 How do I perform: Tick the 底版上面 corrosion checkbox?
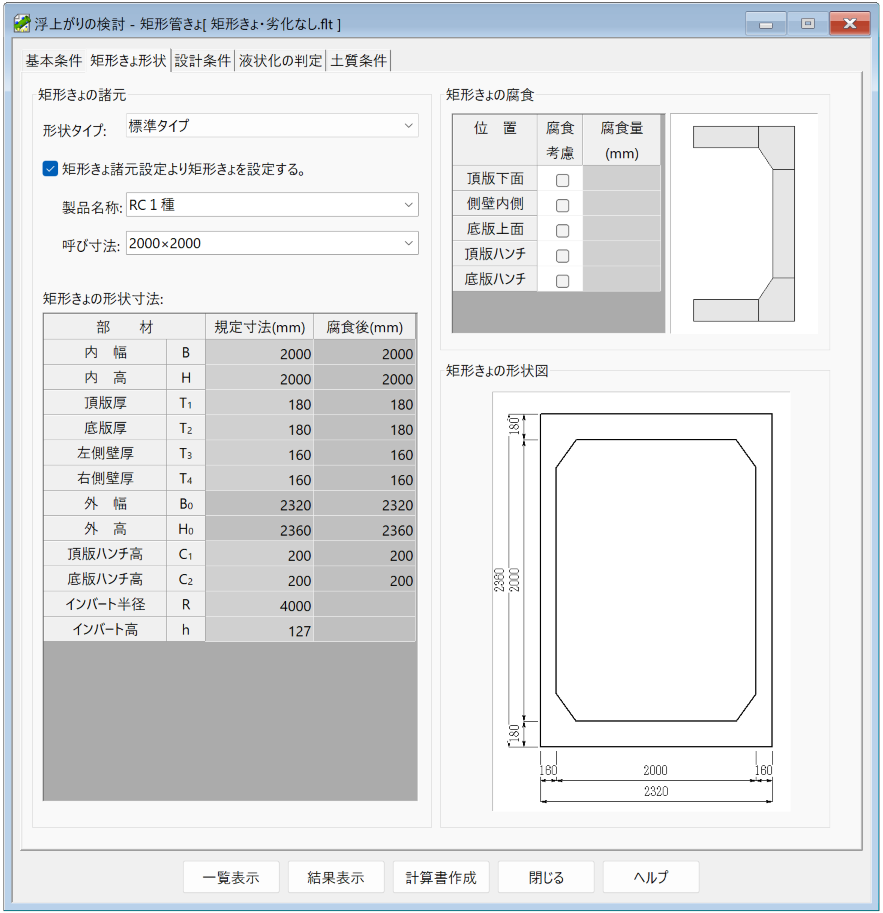(562, 231)
